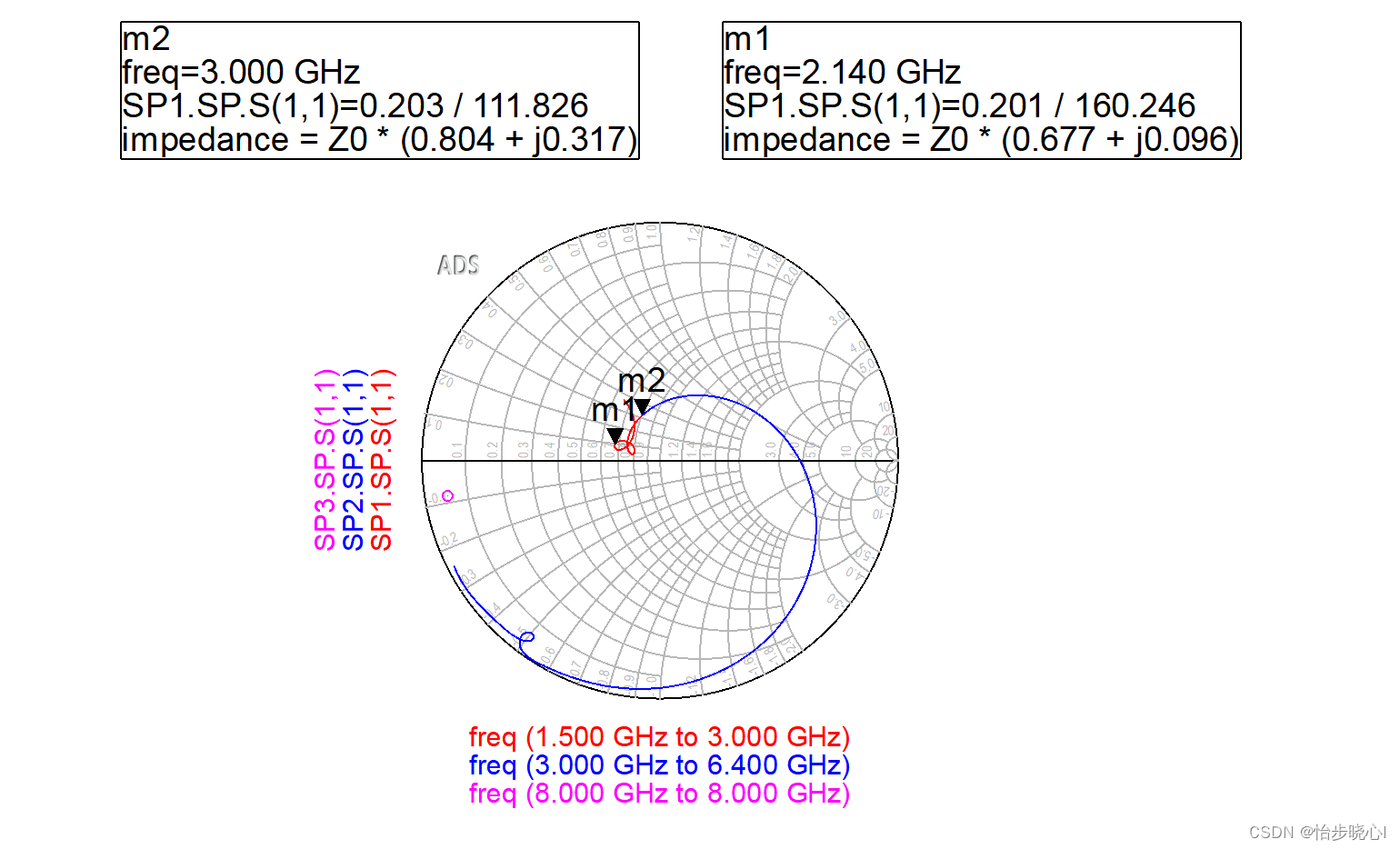Click the m2 marker readout box
Screen dimensions: 1400x849
click(x=380, y=91)
